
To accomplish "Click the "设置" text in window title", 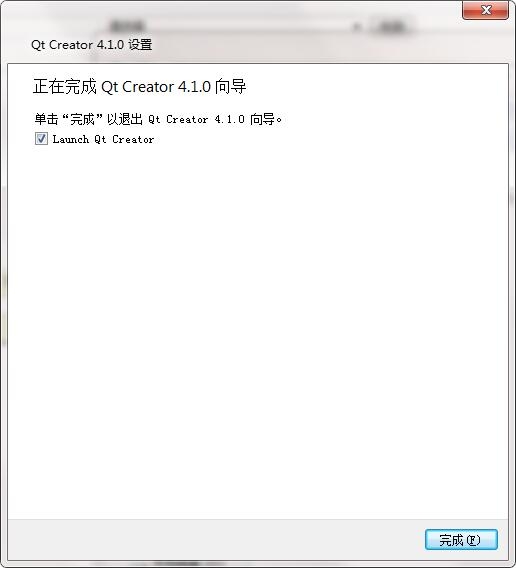I will pyautogui.click(x=141, y=45).
